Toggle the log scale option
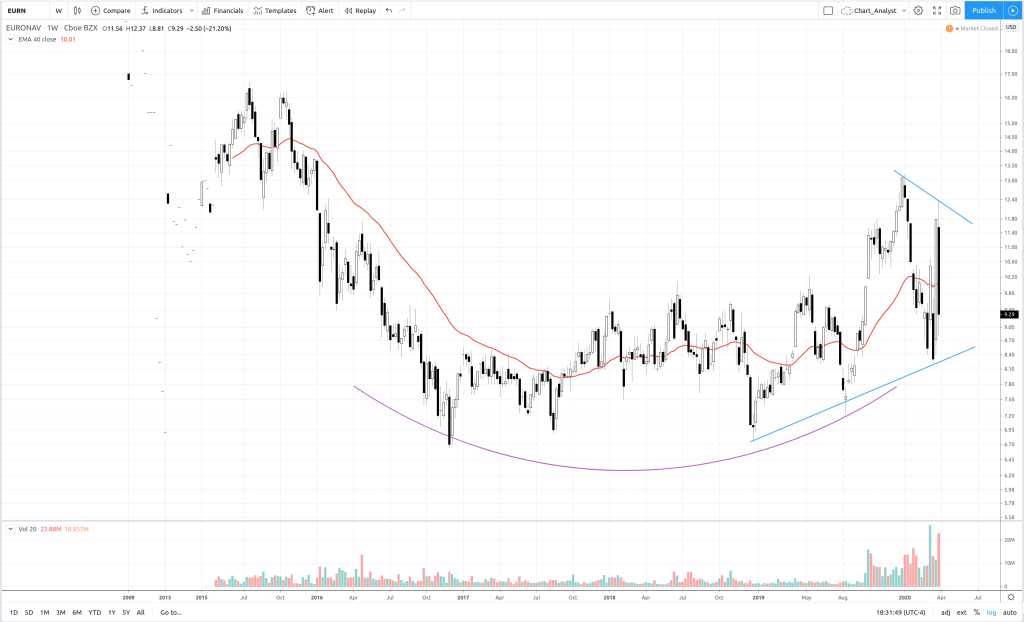 pyautogui.click(x=992, y=612)
